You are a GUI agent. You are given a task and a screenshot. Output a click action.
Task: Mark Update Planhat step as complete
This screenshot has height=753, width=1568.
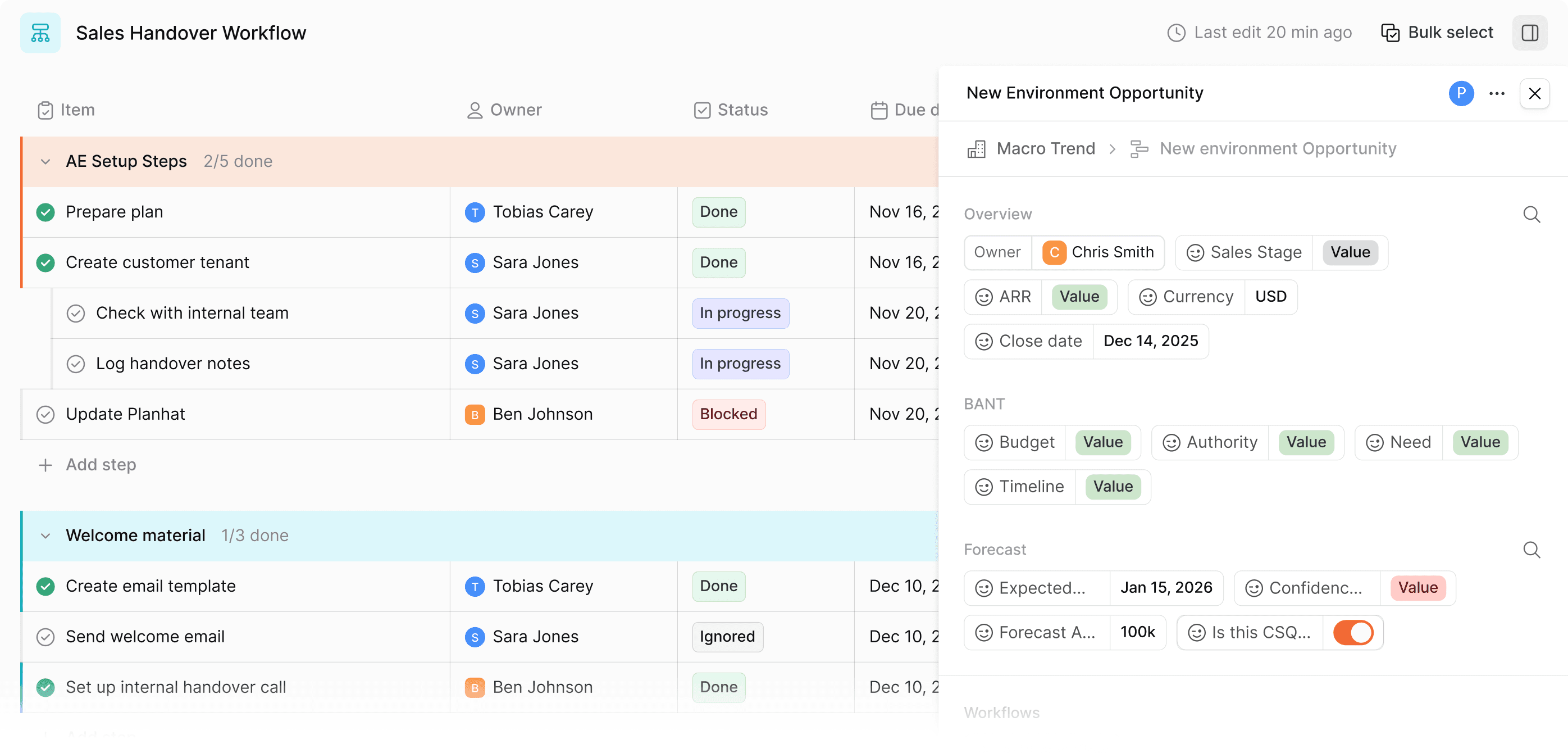pos(45,414)
